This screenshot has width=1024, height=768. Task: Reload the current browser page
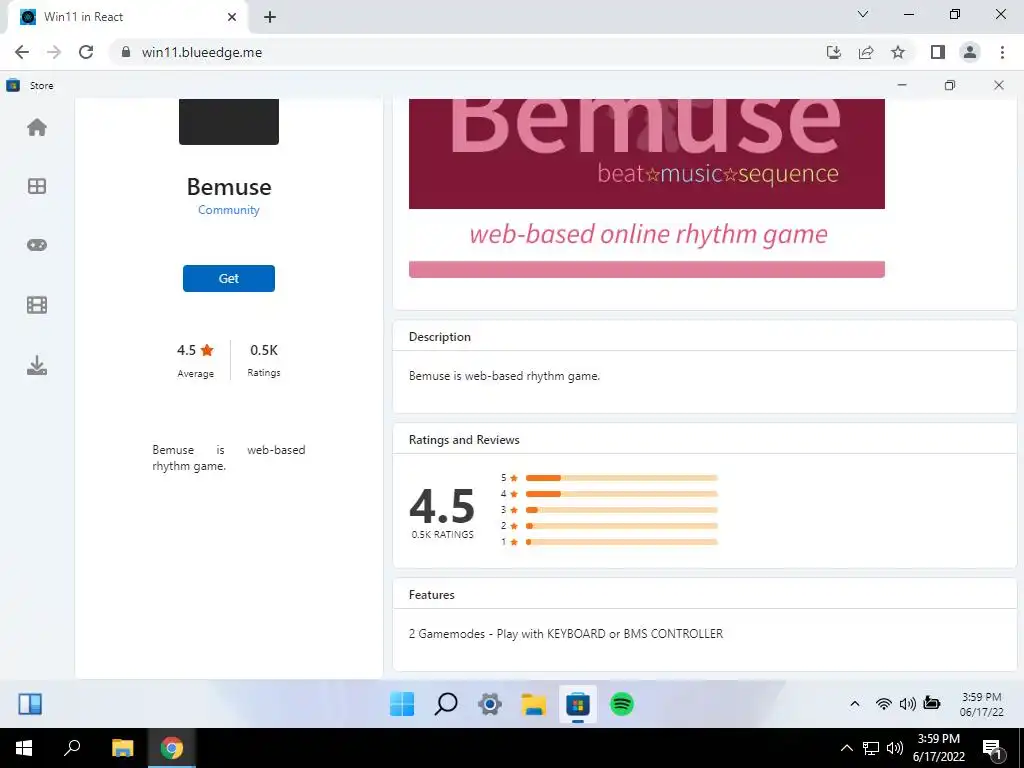(x=86, y=52)
